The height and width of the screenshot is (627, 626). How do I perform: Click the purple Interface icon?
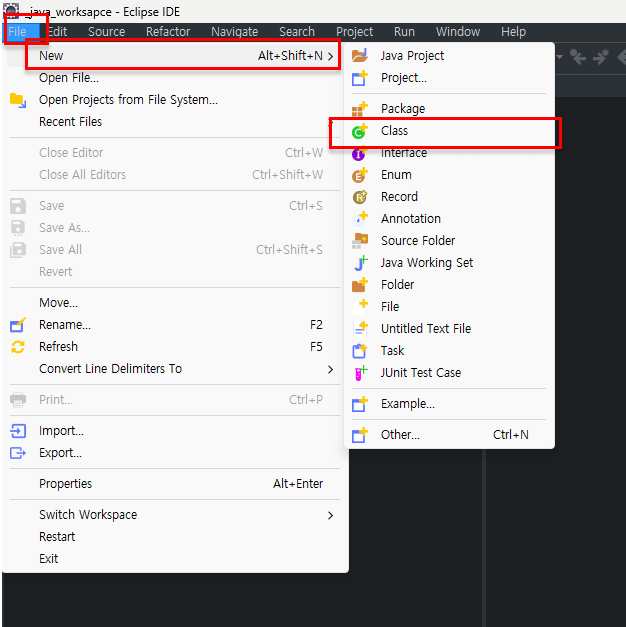pos(359,154)
